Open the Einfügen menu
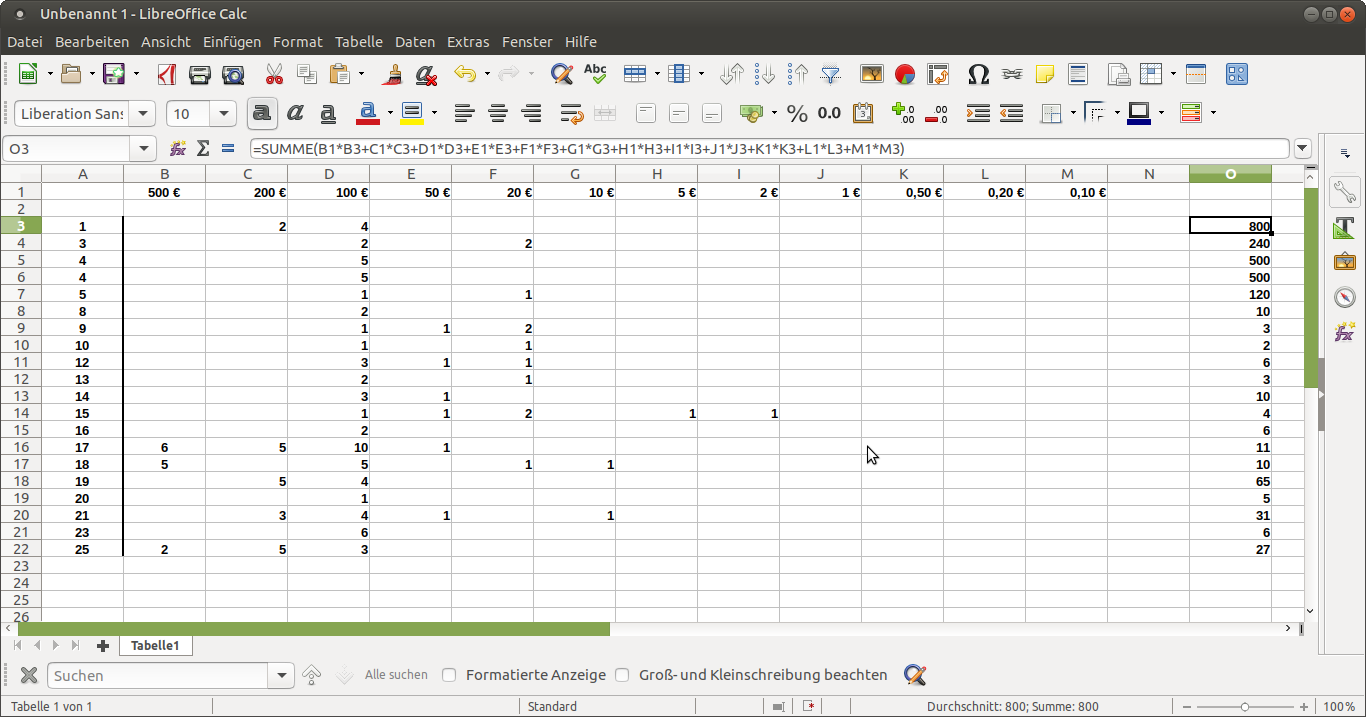 (x=232, y=42)
